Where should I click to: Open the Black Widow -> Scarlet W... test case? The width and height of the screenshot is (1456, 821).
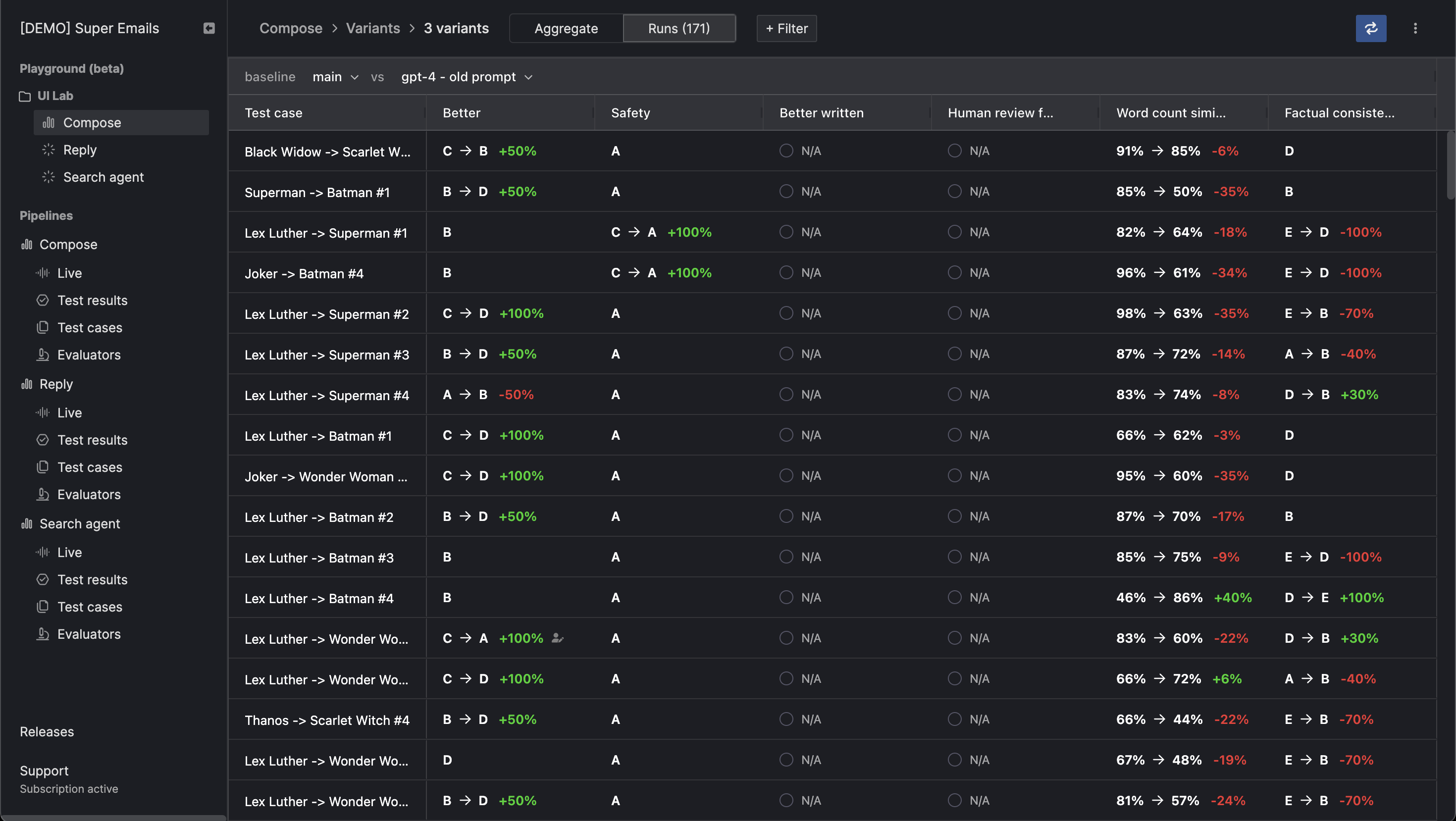(327, 152)
